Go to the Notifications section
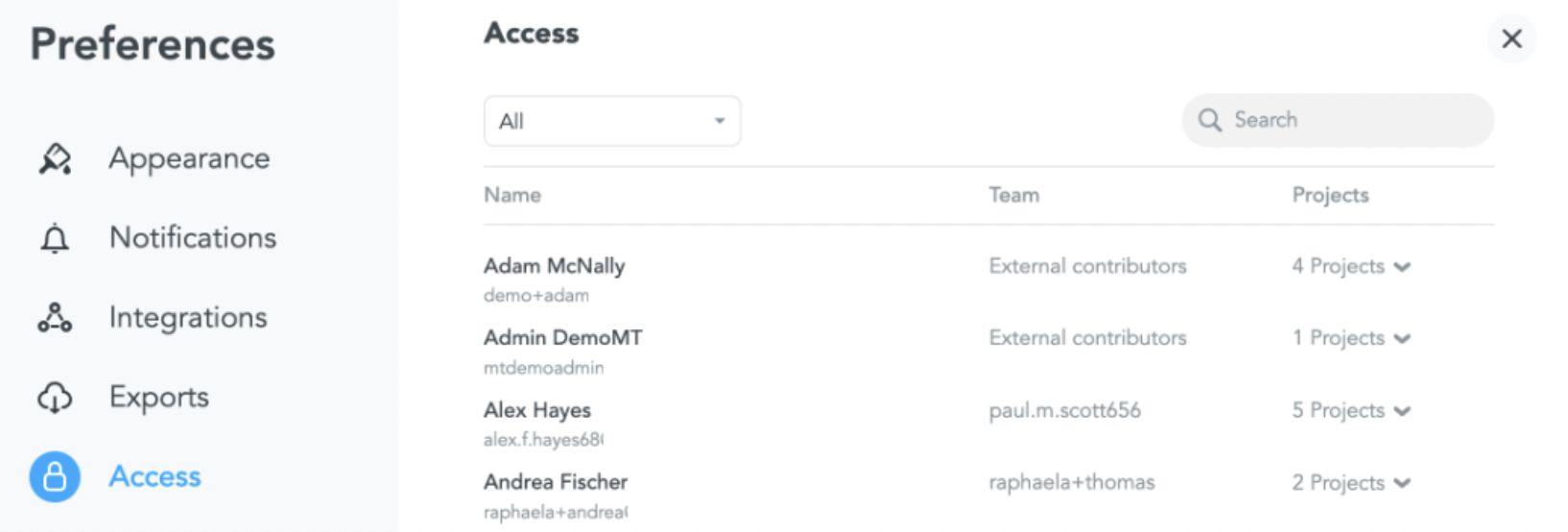This screenshot has width=1568, height=532. (x=193, y=238)
